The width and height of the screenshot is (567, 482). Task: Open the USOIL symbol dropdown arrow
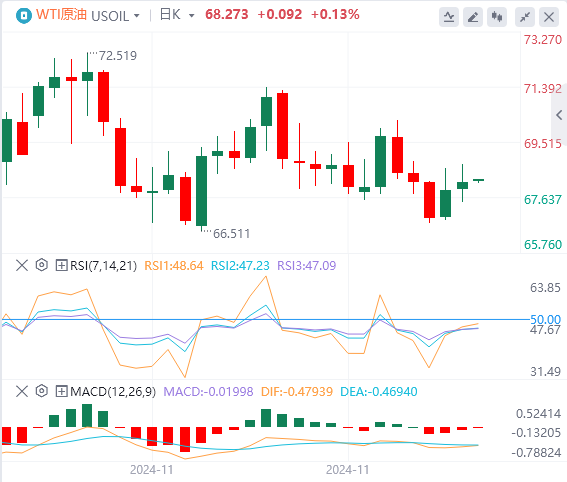click(x=137, y=16)
